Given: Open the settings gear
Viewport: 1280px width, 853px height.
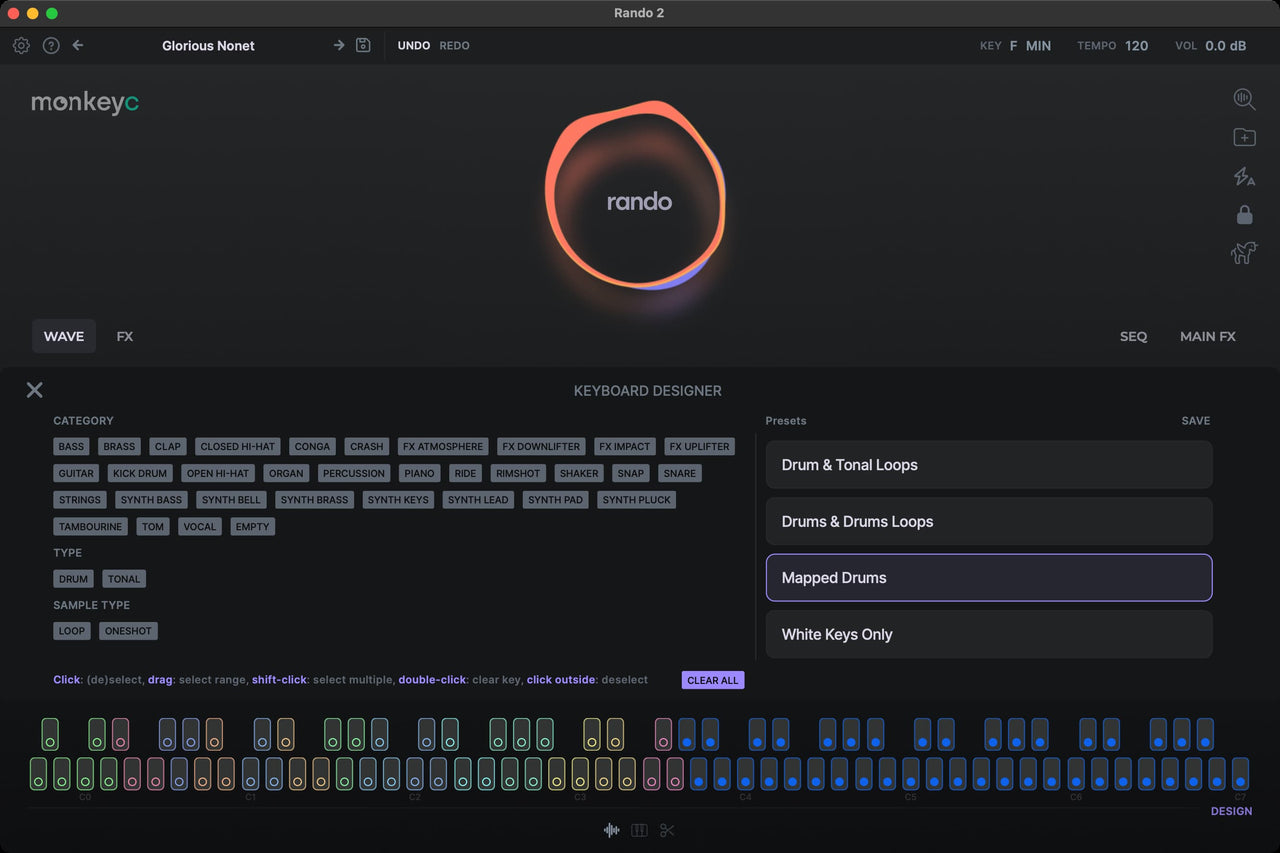Looking at the screenshot, I should pyautogui.click(x=21, y=45).
